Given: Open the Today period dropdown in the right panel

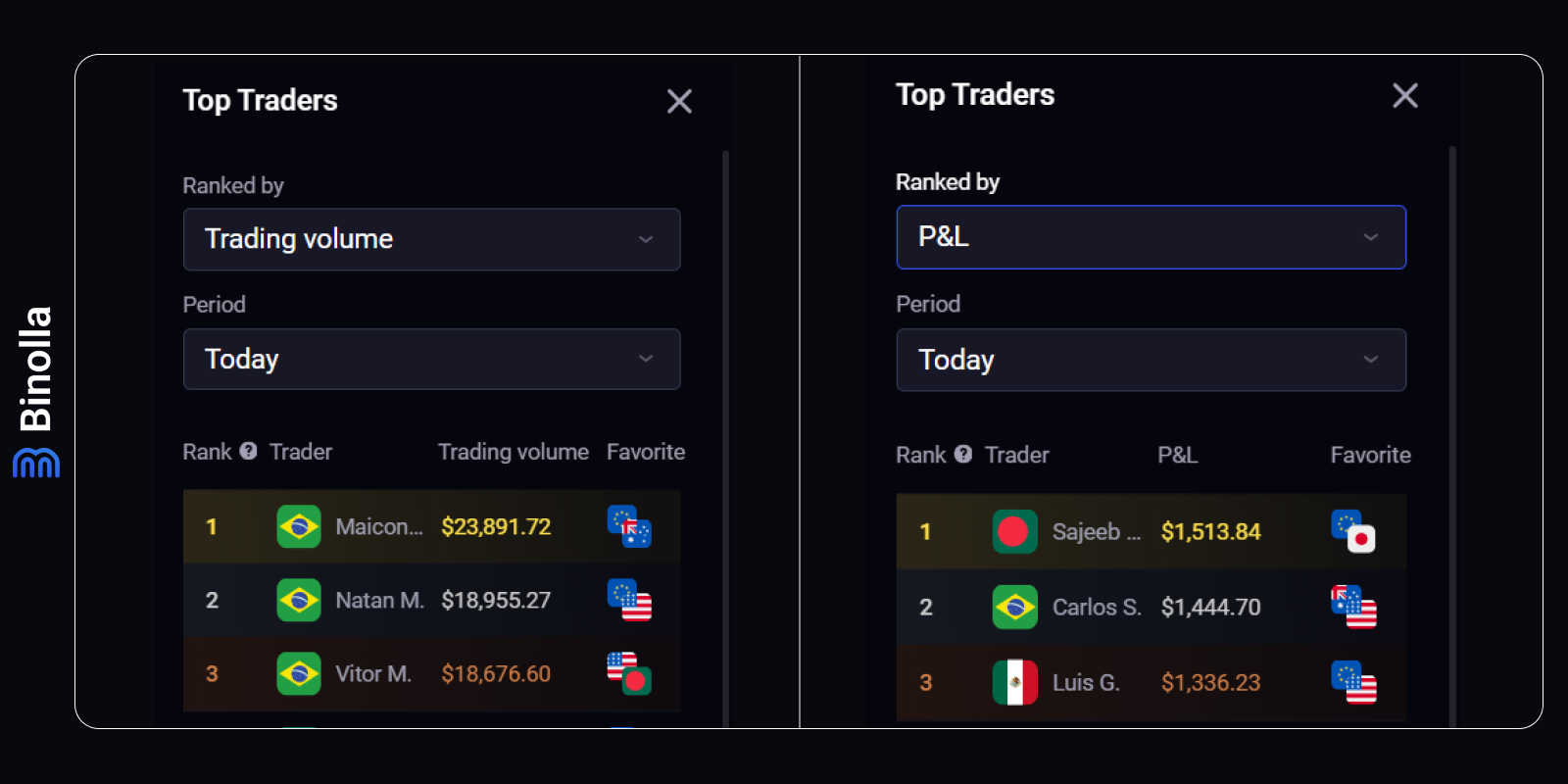Looking at the screenshot, I should click(1151, 360).
